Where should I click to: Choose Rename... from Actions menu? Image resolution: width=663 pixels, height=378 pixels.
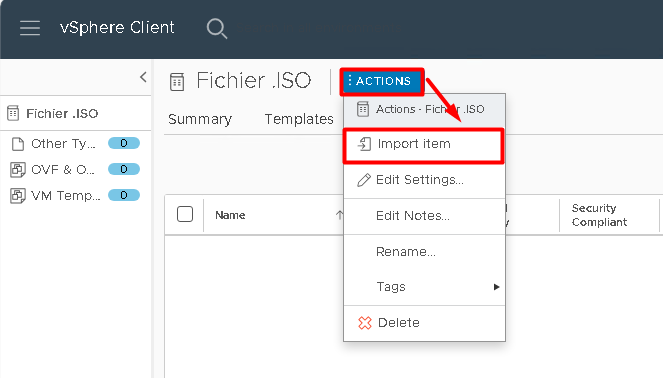pos(425,252)
